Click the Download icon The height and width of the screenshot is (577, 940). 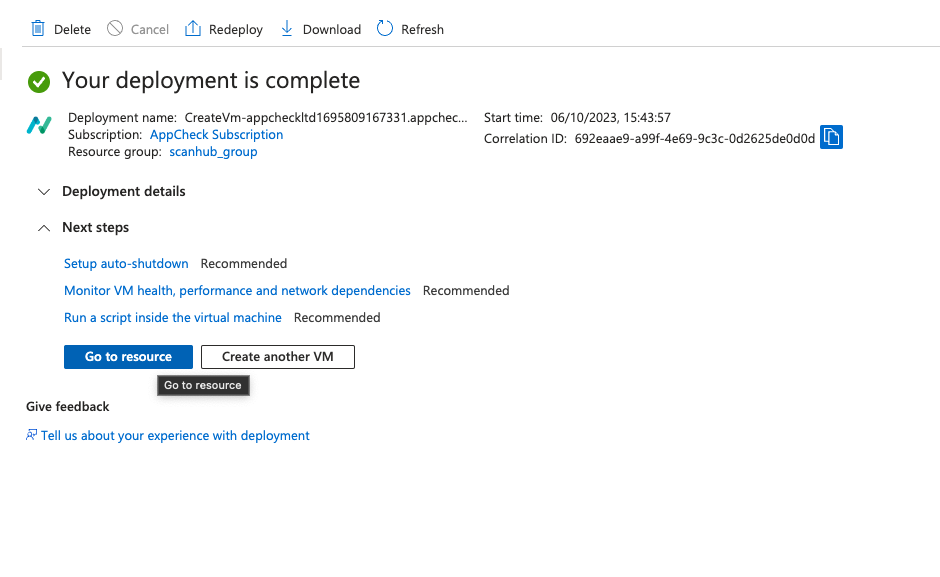pyautogui.click(x=285, y=29)
